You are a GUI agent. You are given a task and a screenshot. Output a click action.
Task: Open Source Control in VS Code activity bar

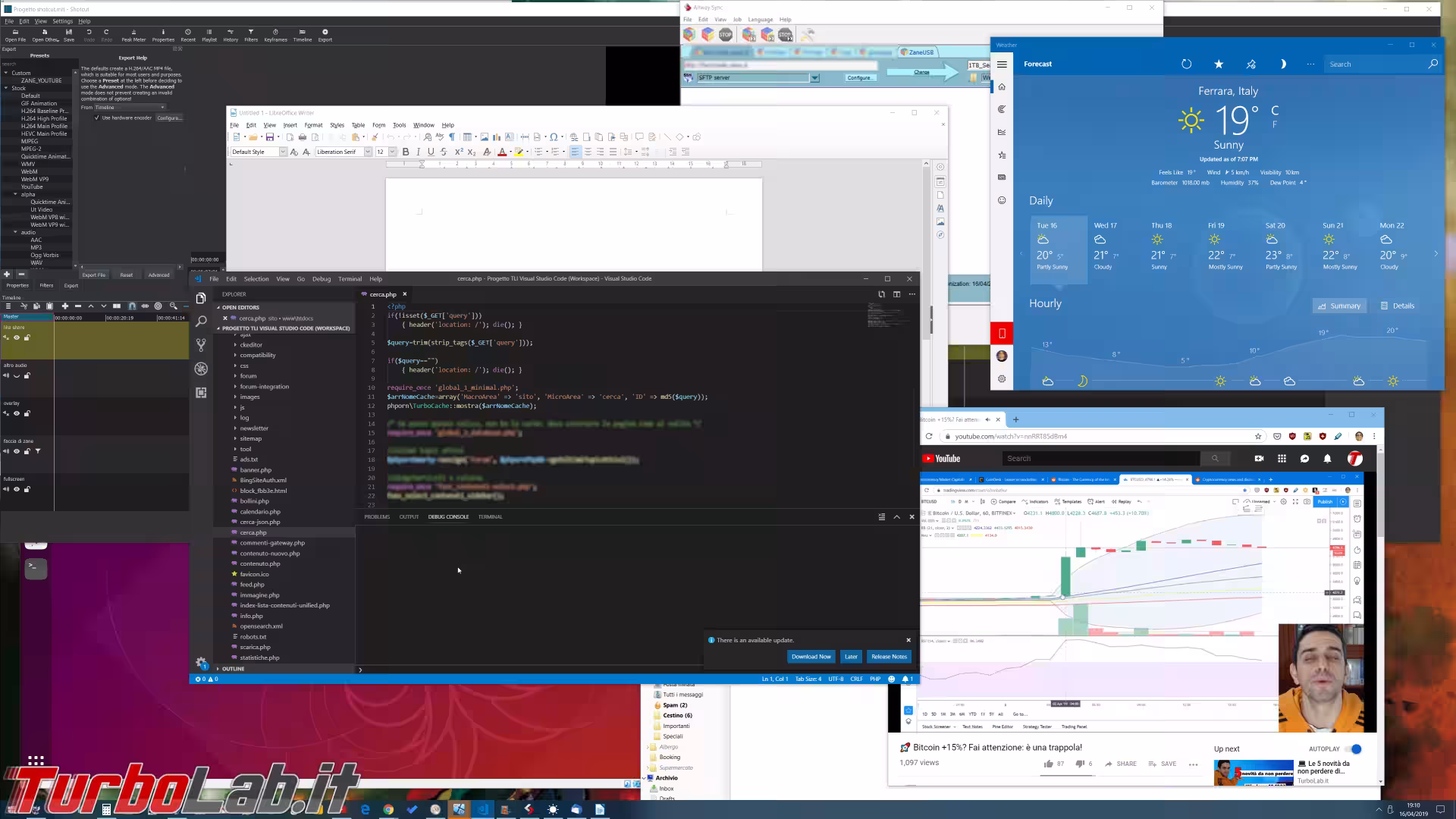201,345
